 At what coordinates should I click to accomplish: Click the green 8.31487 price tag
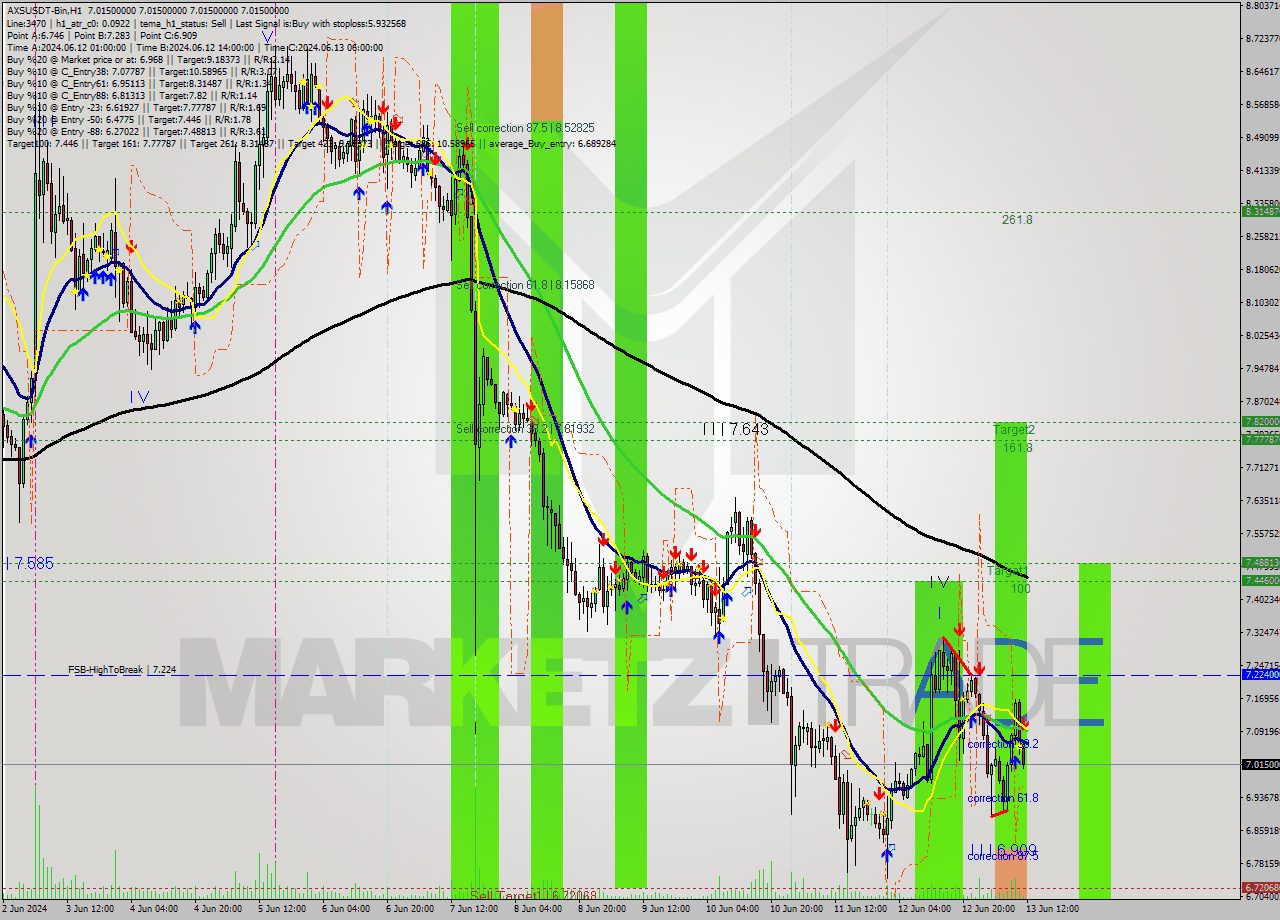coord(1259,211)
